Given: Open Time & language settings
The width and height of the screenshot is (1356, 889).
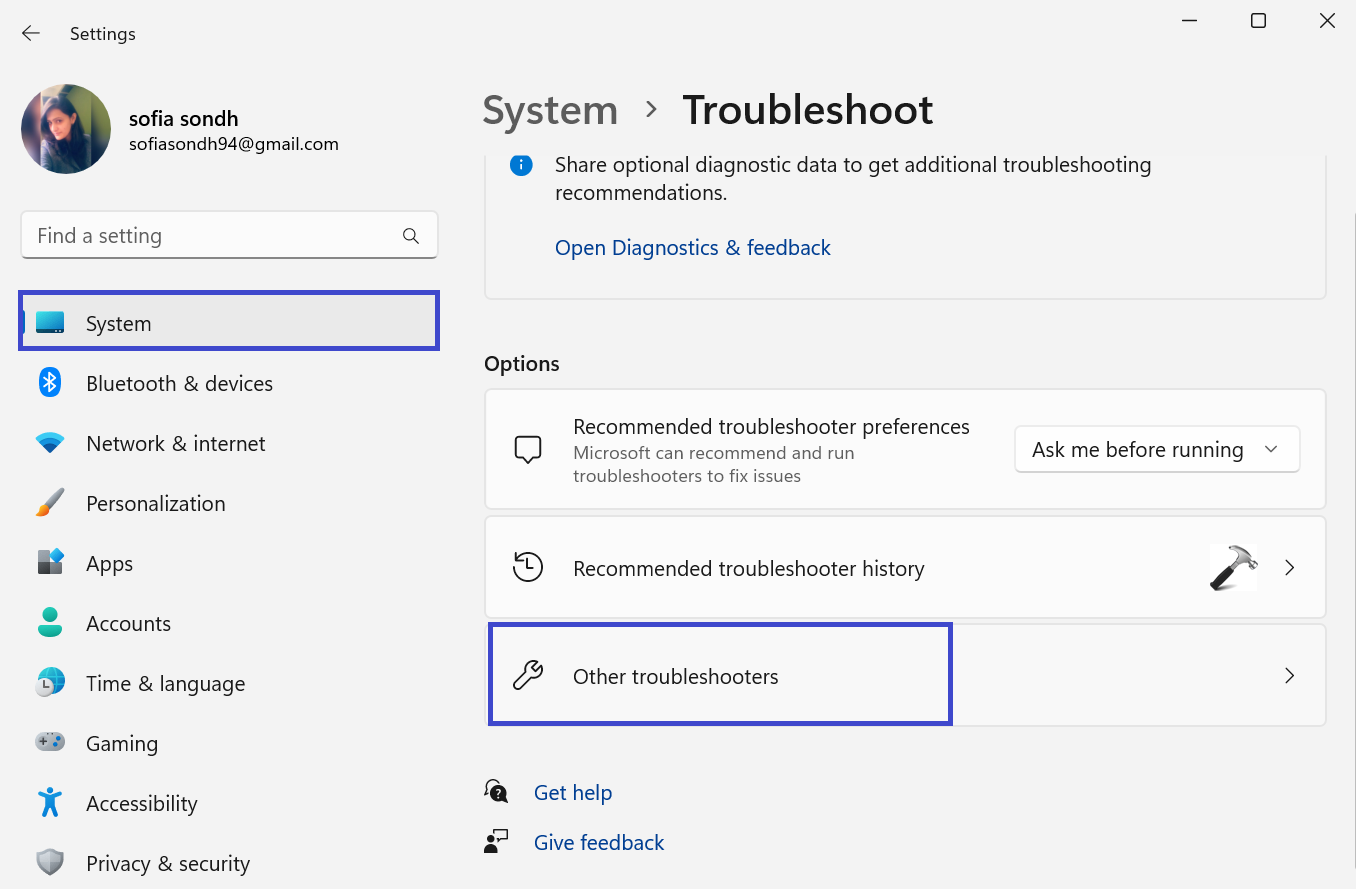Looking at the screenshot, I should point(165,684).
